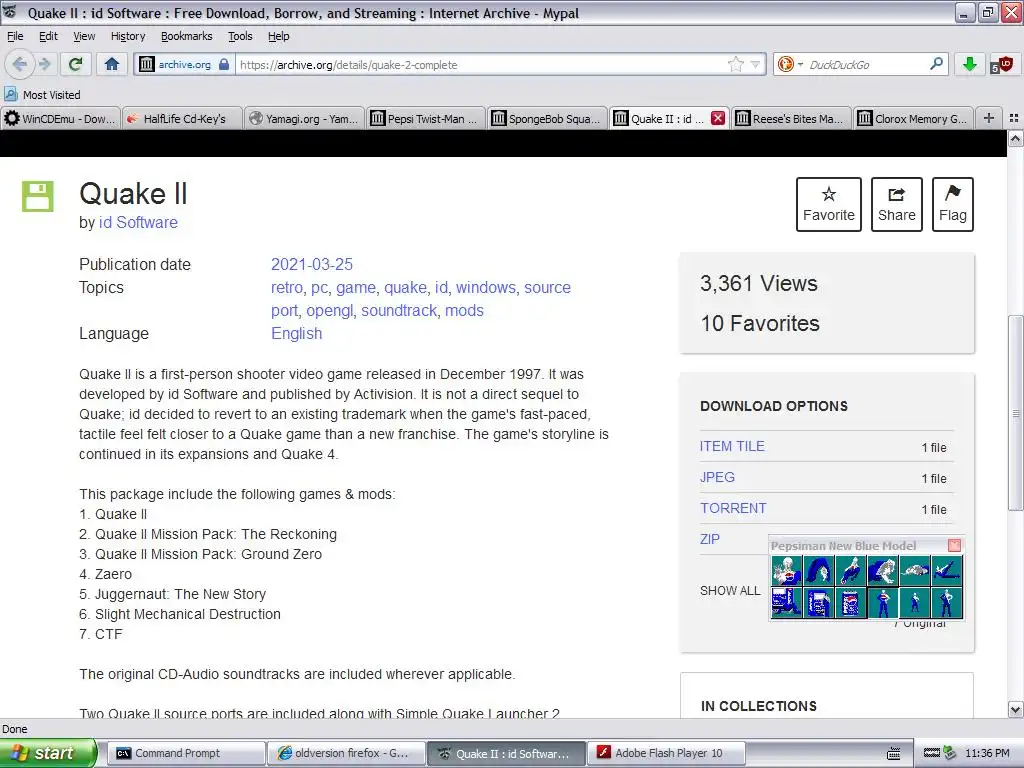Viewport: 1024px width, 768px height.
Task: Open the History menu
Action: 127,36
